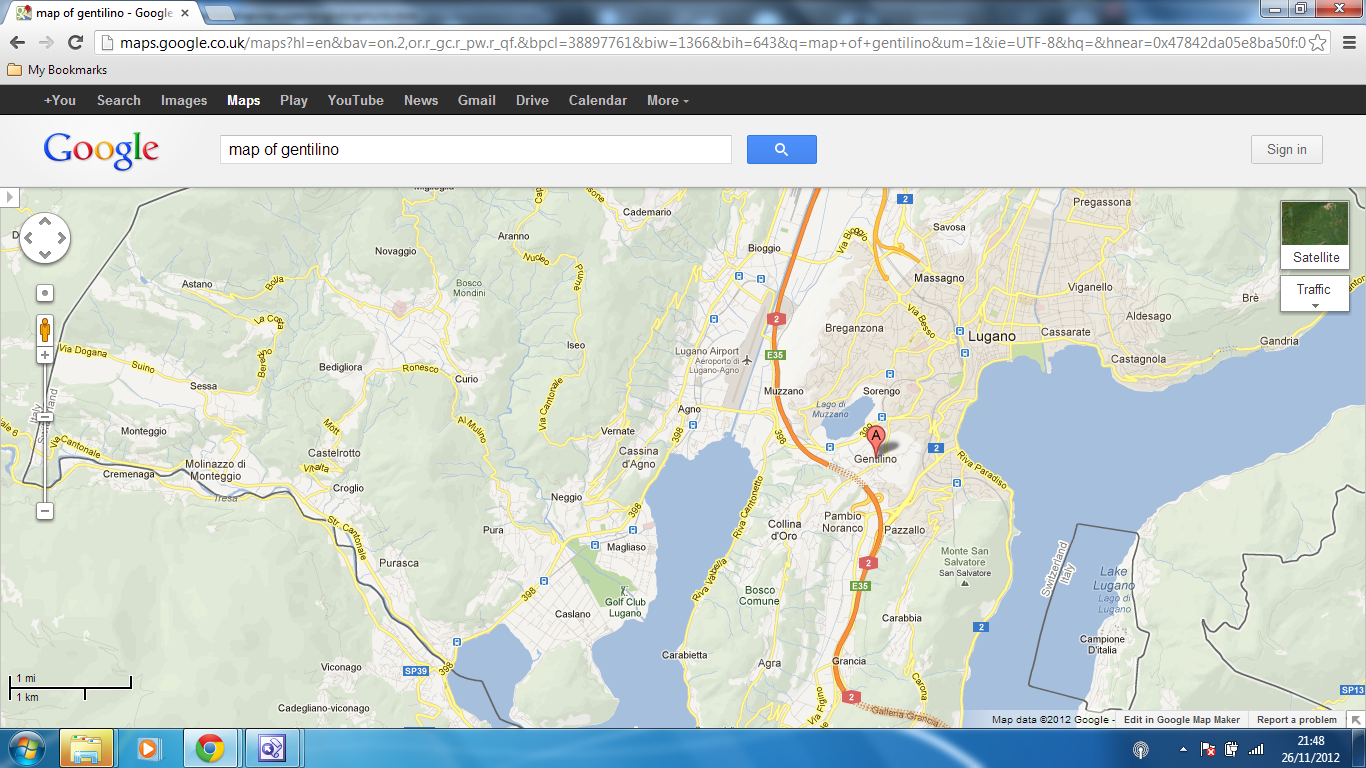This screenshot has width=1366, height=768.
Task: Zoom out using the minus button
Action: click(45, 511)
